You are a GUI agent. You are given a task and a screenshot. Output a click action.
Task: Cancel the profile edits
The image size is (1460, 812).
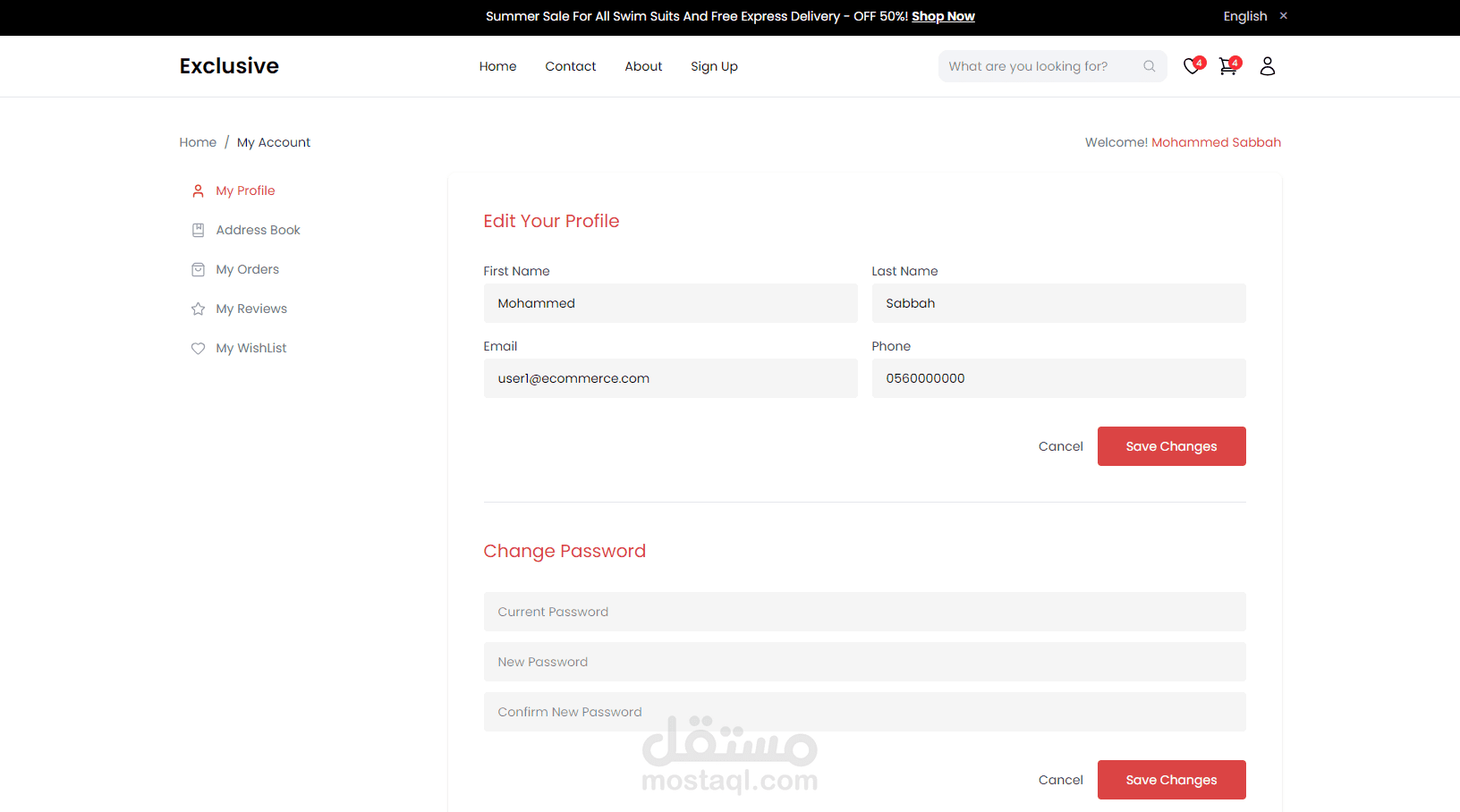[1060, 446]
